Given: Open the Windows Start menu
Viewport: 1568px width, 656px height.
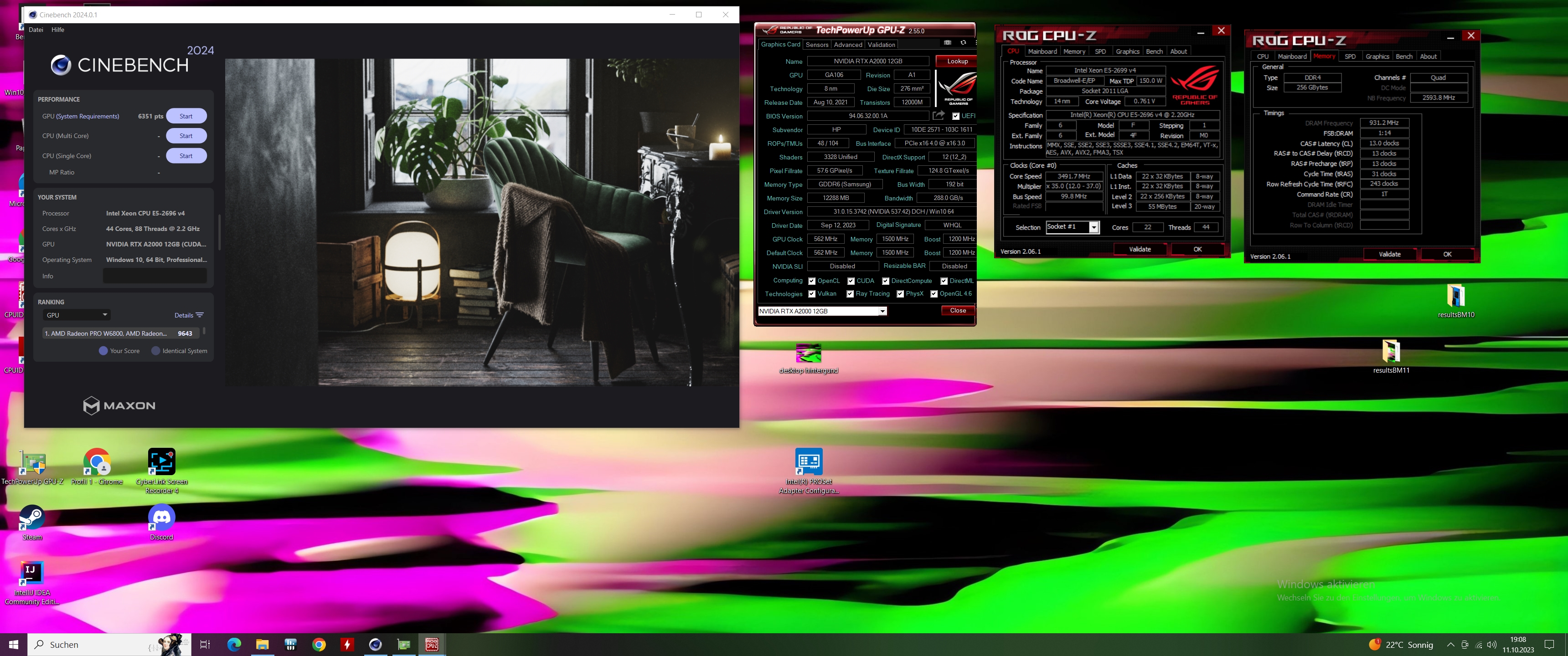Looking at the screenshot, I should point(13,645).
